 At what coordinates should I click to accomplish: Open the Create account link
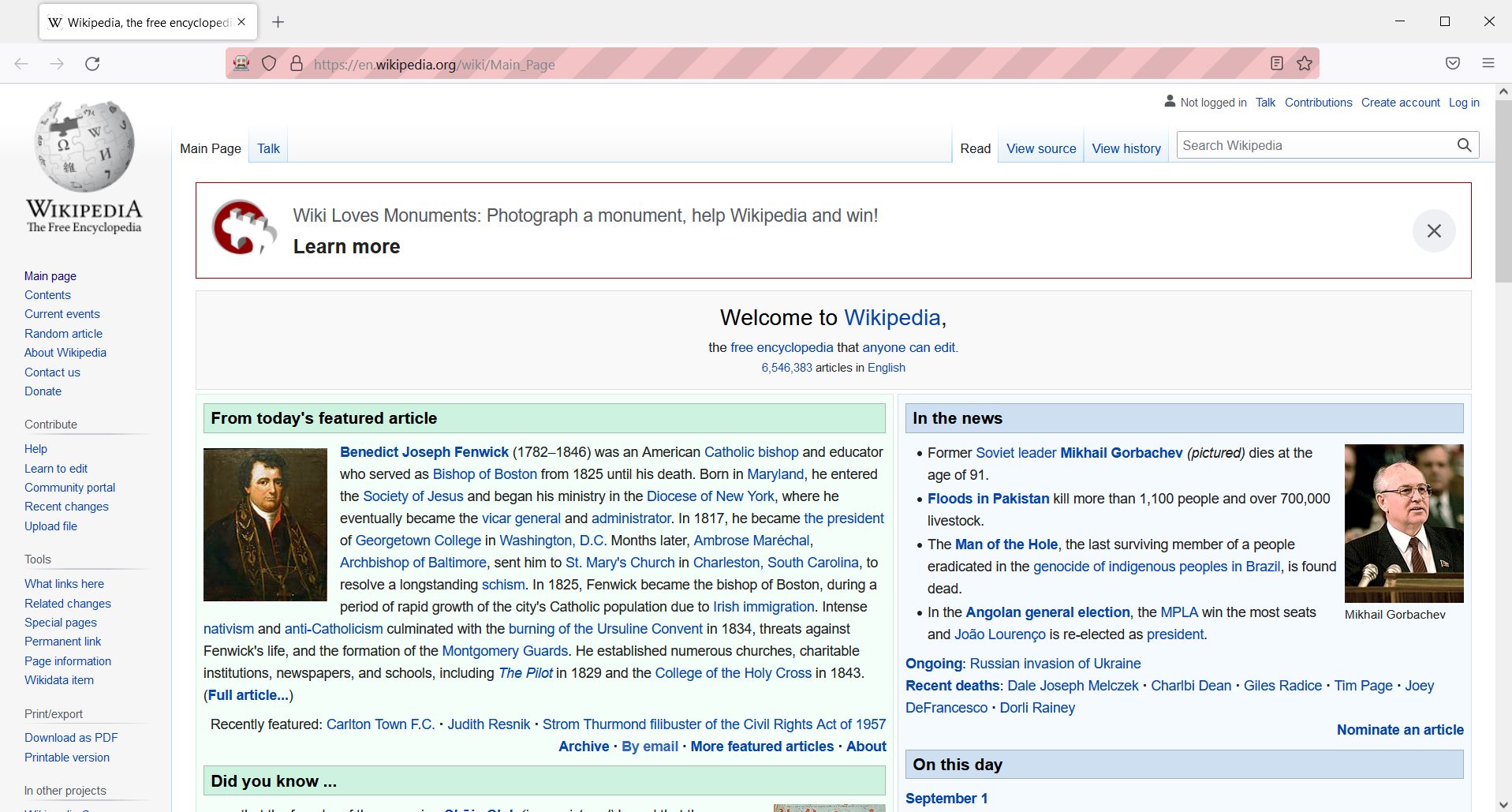[1400, 103]
